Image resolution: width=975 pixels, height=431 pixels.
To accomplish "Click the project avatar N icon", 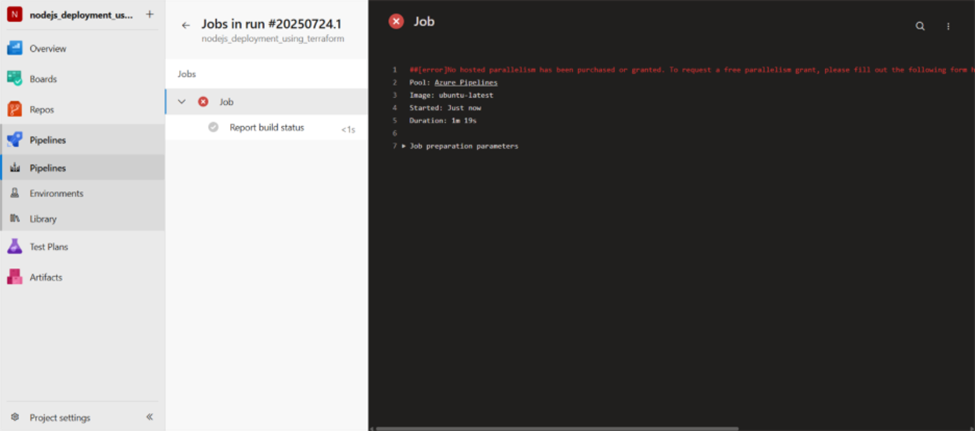I will click(14, 14).
